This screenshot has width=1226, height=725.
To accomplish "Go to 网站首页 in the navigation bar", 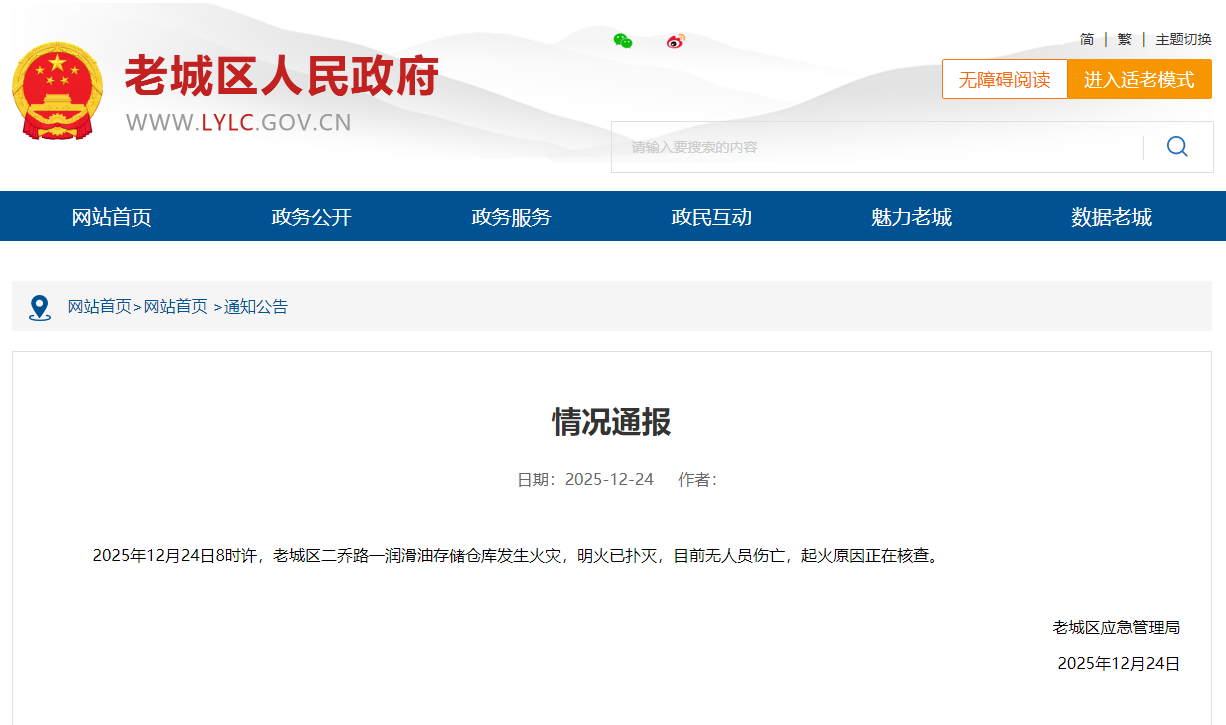I will coord(111,217).
